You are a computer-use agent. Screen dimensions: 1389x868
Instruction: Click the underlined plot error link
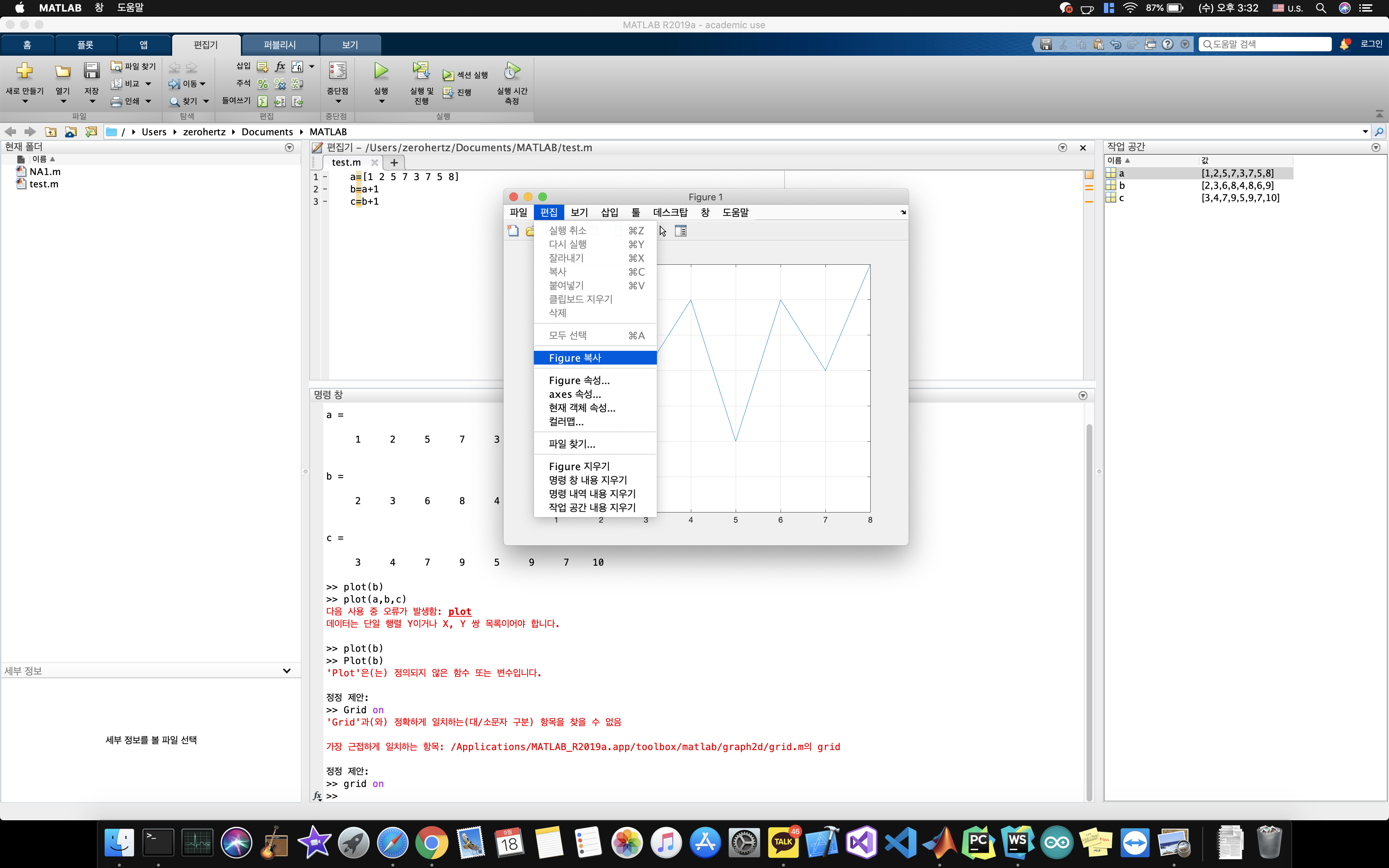point(459,611)
